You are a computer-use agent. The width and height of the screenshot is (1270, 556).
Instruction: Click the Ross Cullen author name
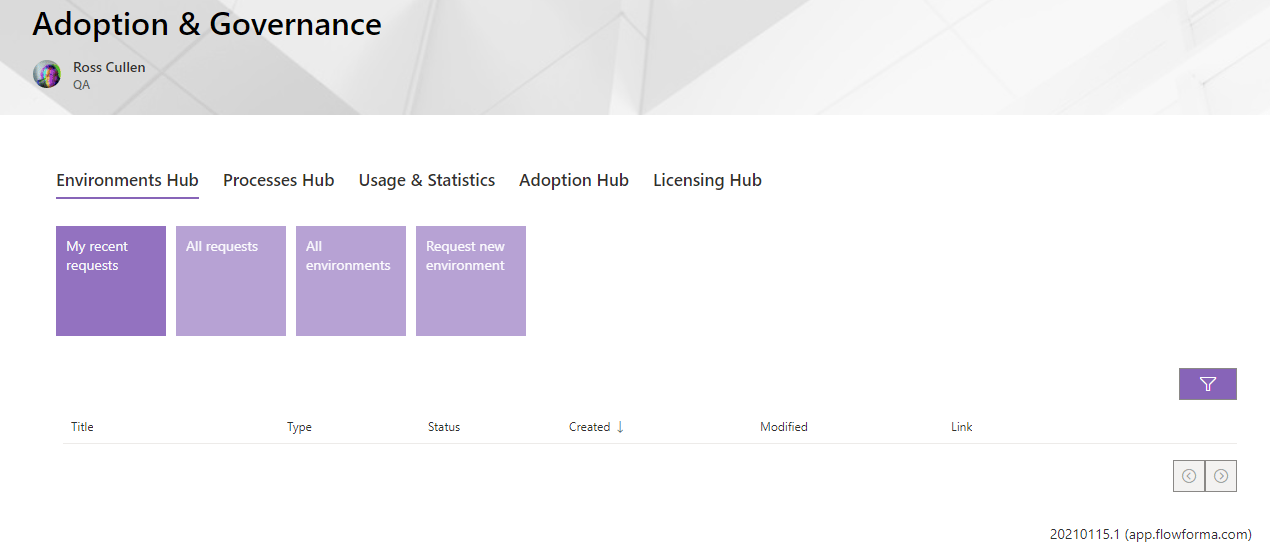109,67
